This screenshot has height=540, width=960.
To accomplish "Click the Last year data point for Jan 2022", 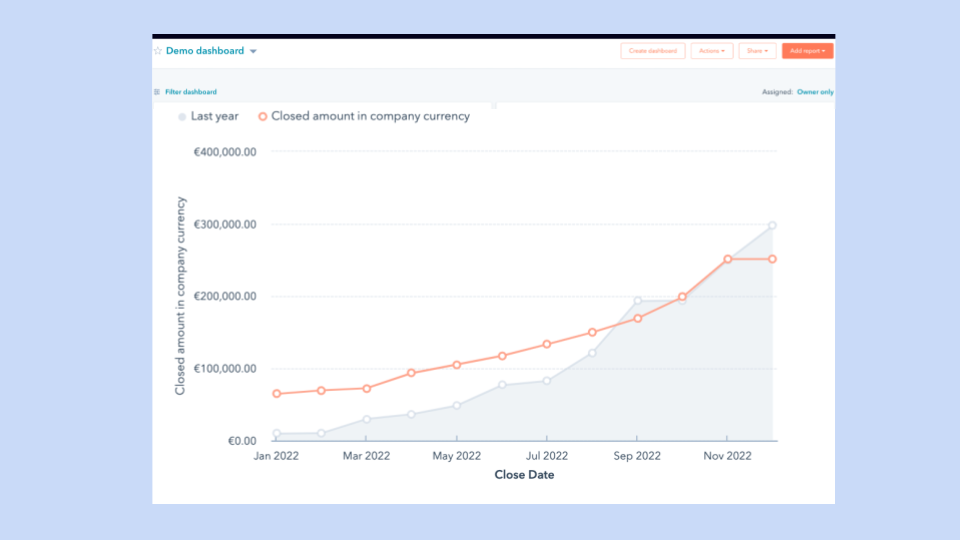I will (277, 433).
